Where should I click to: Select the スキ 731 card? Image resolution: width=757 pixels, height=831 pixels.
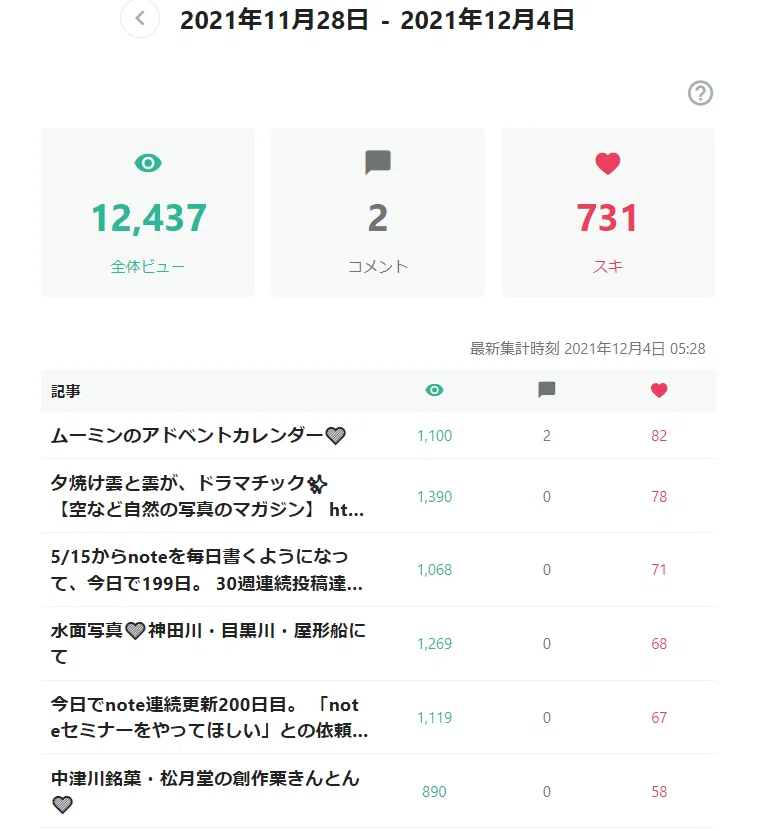[x=608, y=213]
